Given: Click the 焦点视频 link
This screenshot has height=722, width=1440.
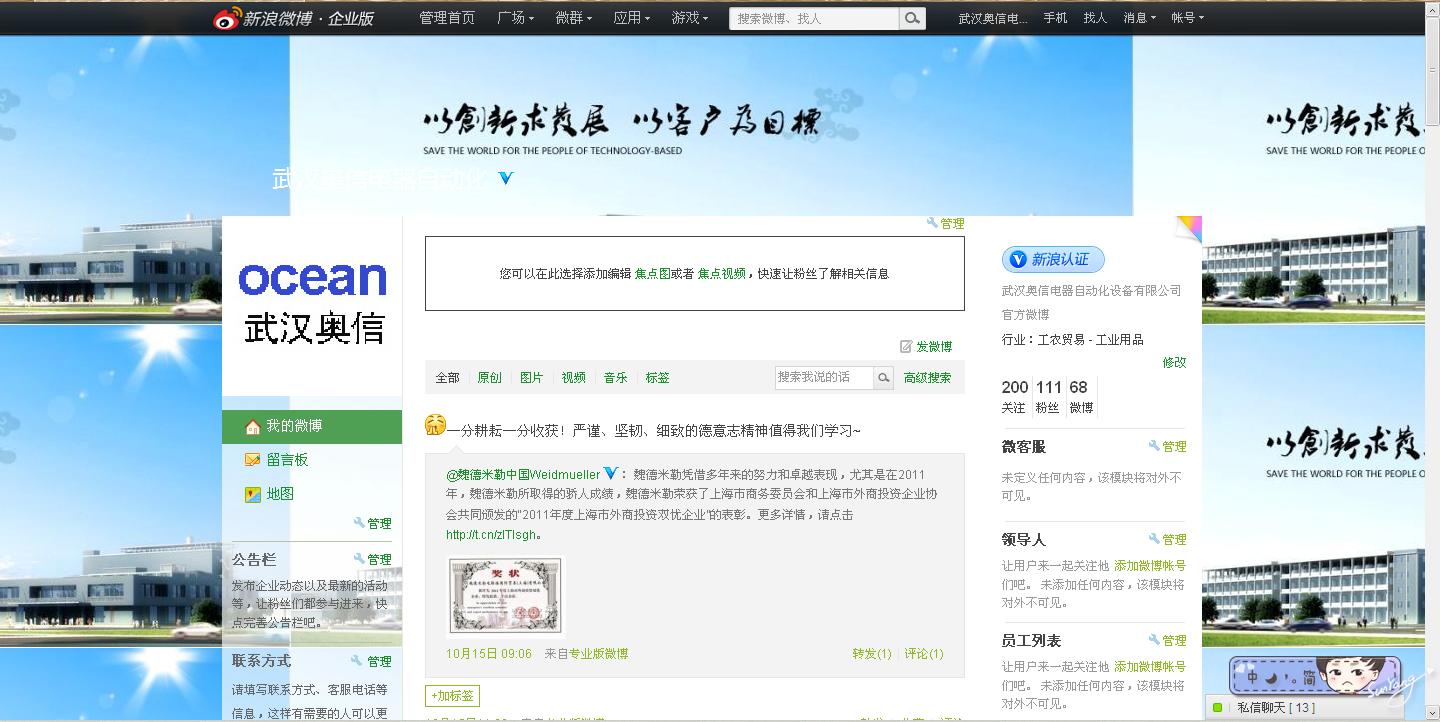Looking at the screenshot, I should pos(722,273).
